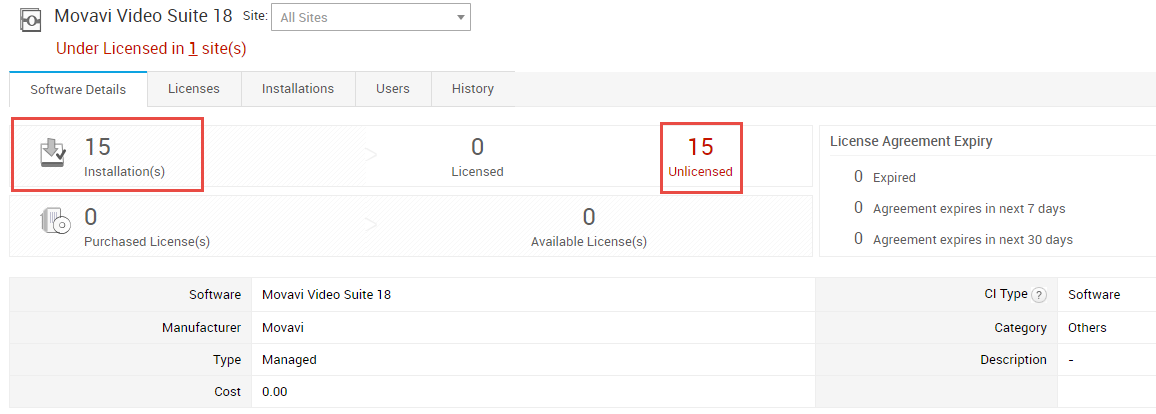Click Agreement expires in next 30 days
Viewport: 1156px width, 414px height.
point(972,239)
